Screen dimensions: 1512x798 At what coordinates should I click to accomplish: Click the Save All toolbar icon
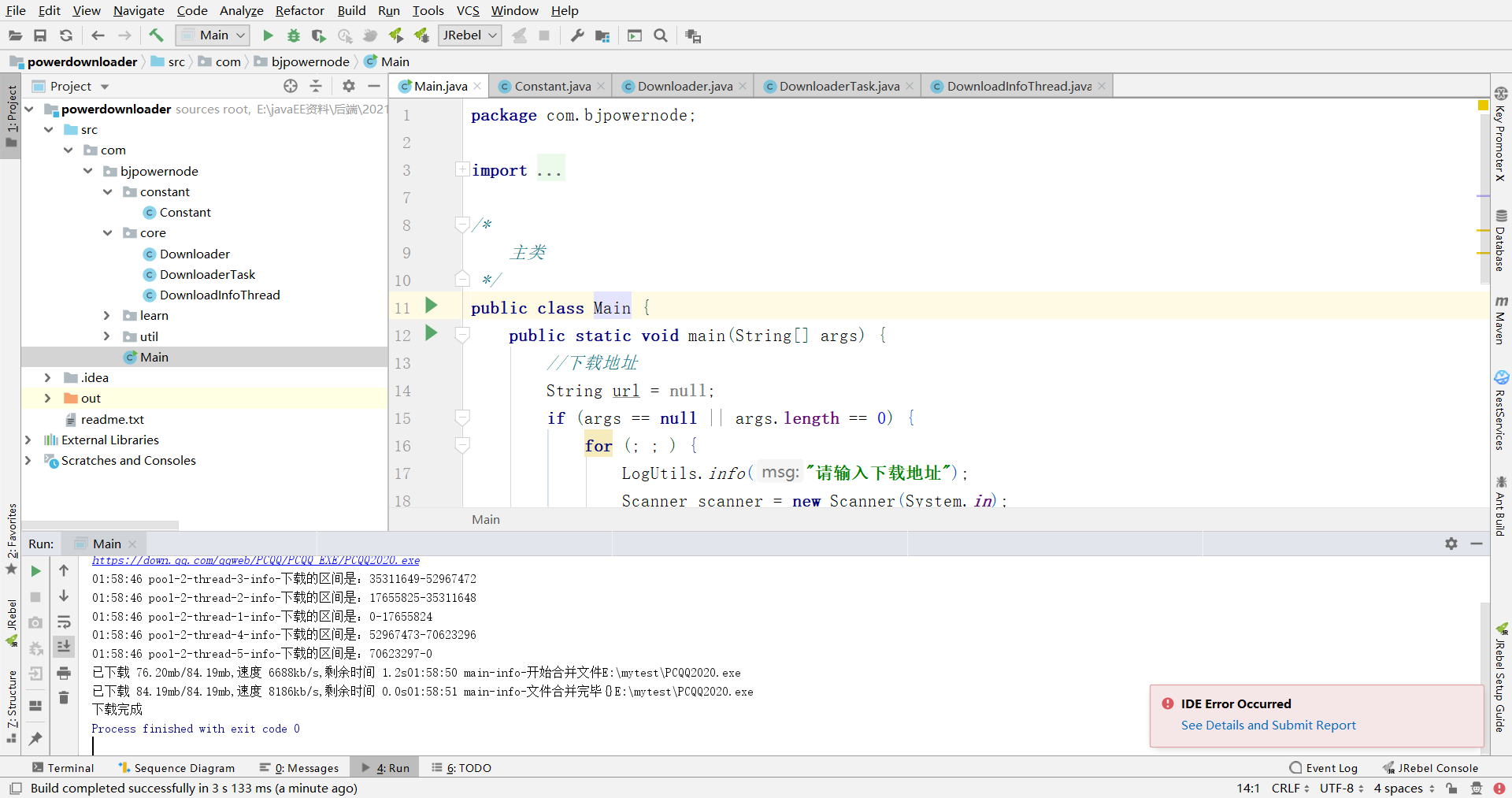click(x=40, y=35)
